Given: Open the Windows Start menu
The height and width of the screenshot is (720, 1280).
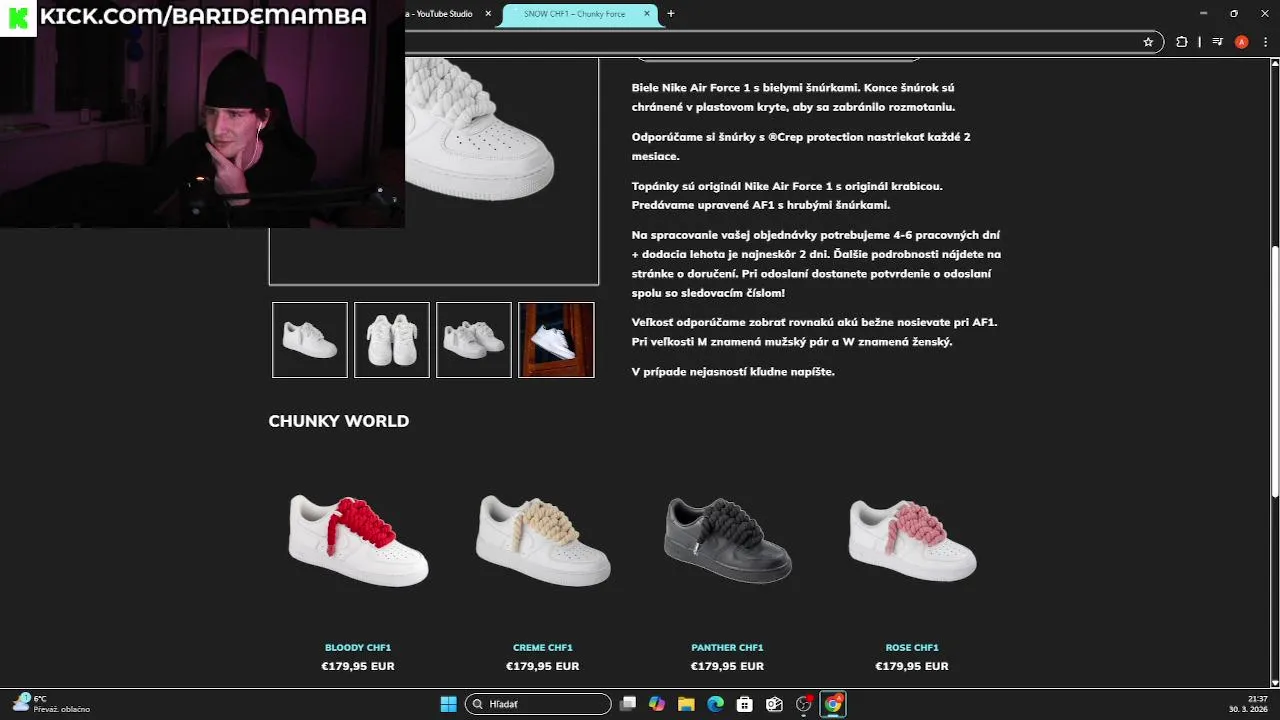Looking at the screenshot, I should [x=448, y=704].
